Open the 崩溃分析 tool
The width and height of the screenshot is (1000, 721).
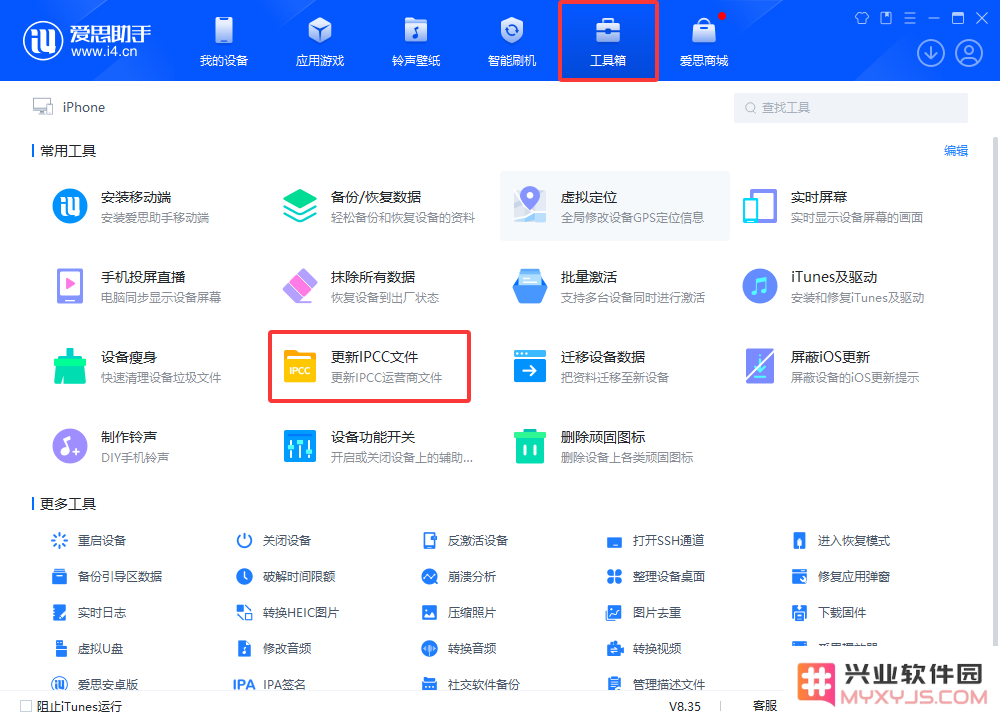tap(459, 576)
